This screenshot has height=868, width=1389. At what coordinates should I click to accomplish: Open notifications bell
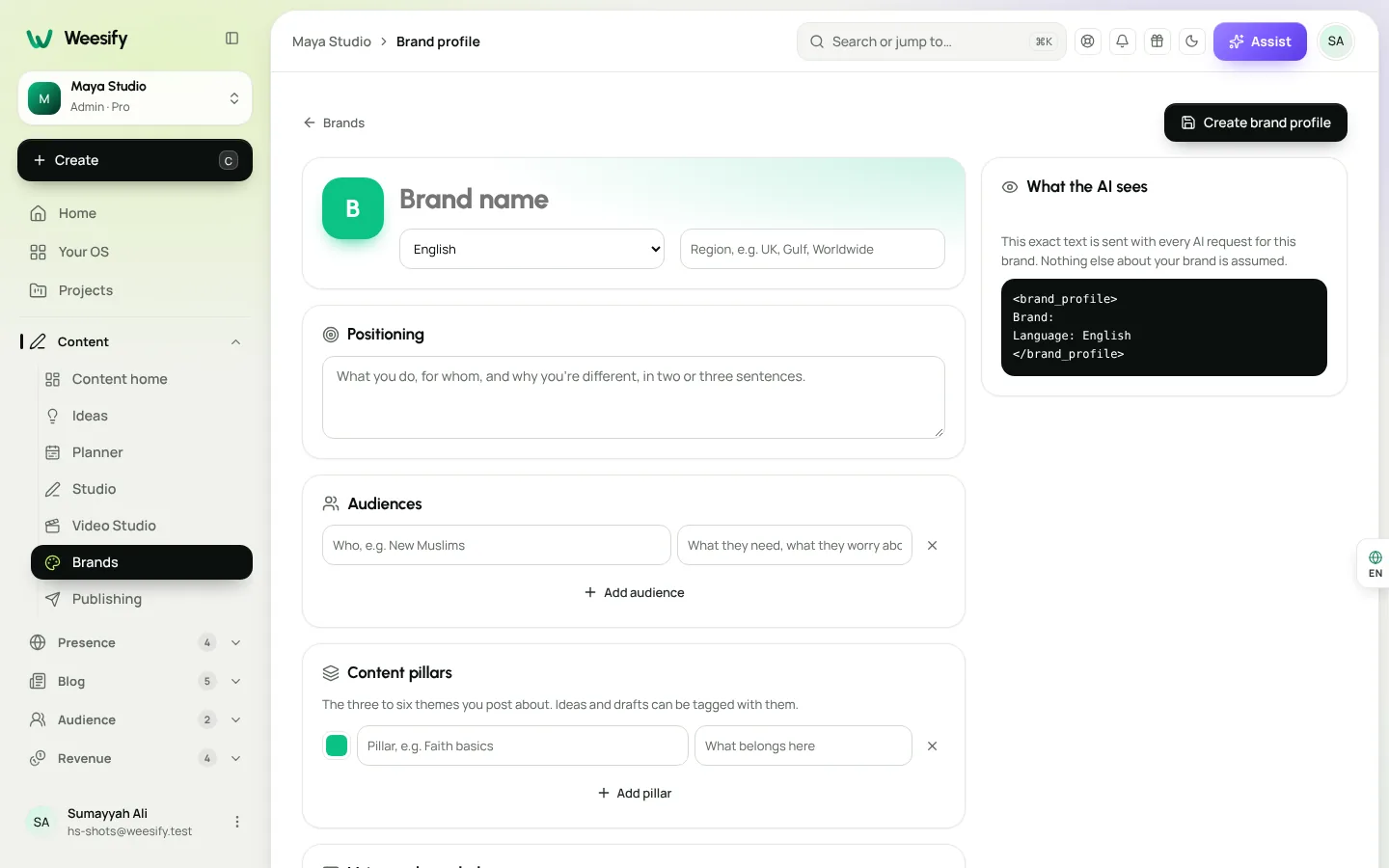tap(1123, 41)
